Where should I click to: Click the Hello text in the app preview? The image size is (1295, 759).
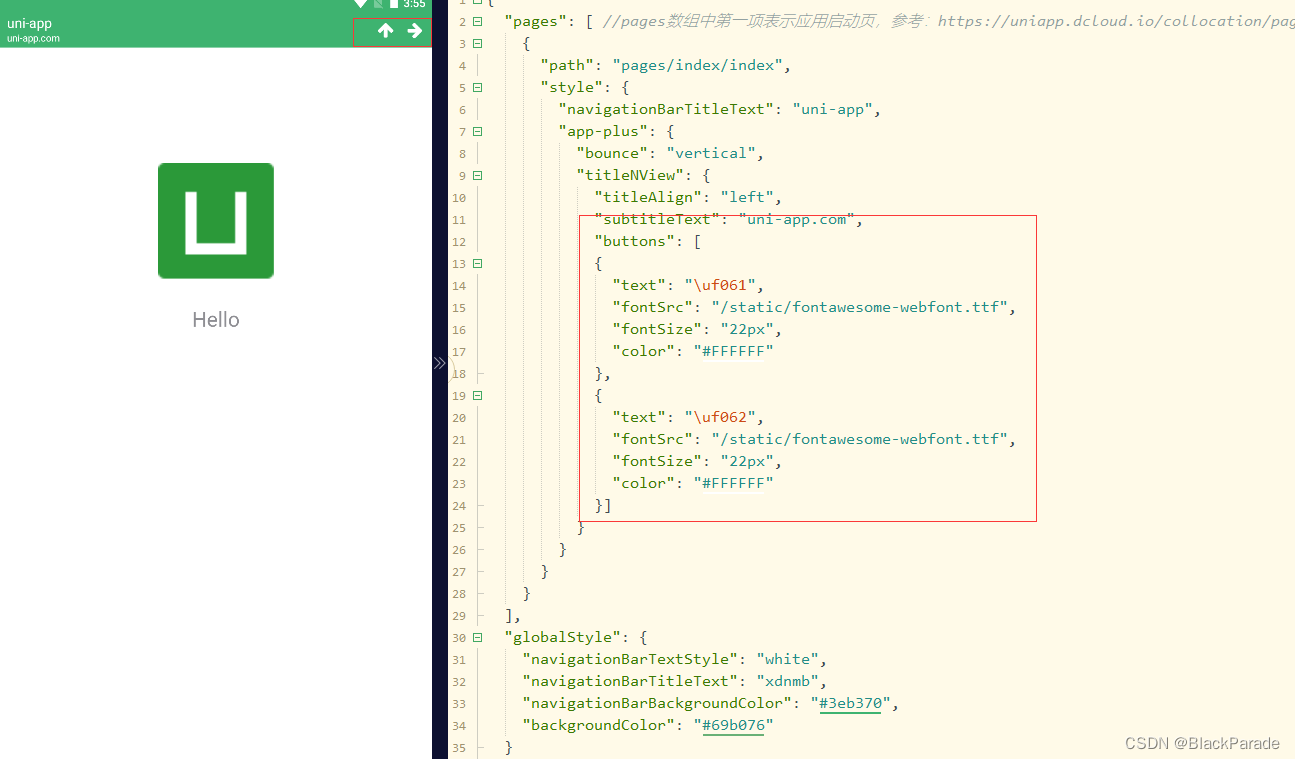[x=215, y=319]
